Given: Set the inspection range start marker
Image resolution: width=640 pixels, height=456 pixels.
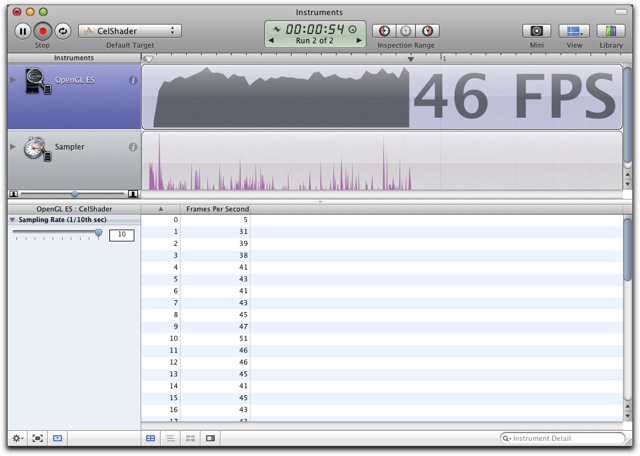Looking at the screenshot, I should click(x=384, y=31).
